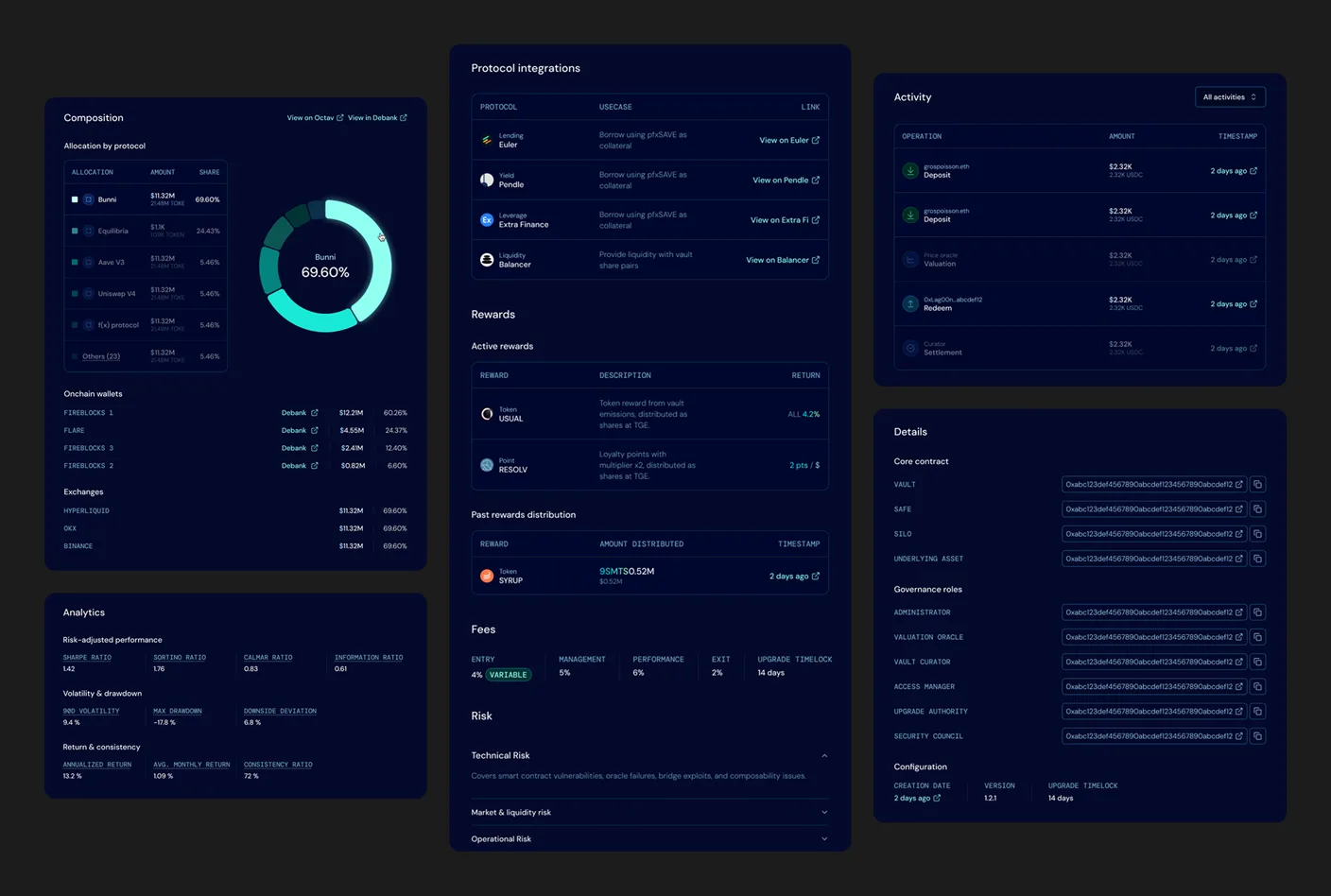This screenshot has width=1331, height=896.
Task: Copy the VAULT contract address
Action: (x=1257, y=485)
